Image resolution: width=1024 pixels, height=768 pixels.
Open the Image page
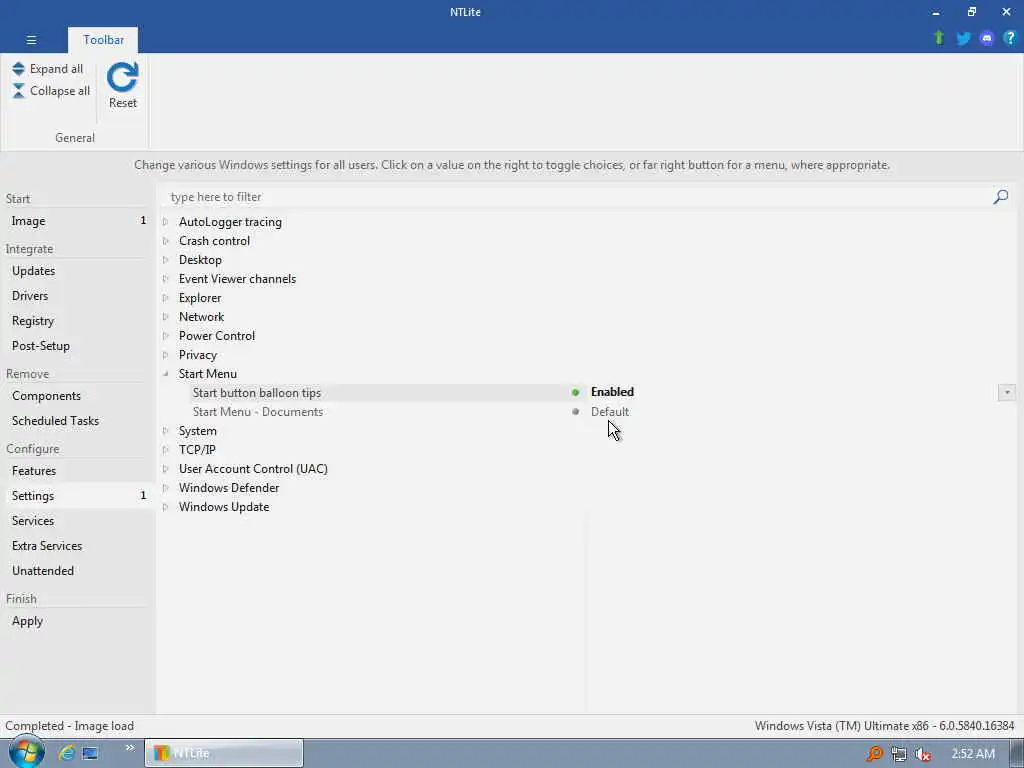pos(78,221)
